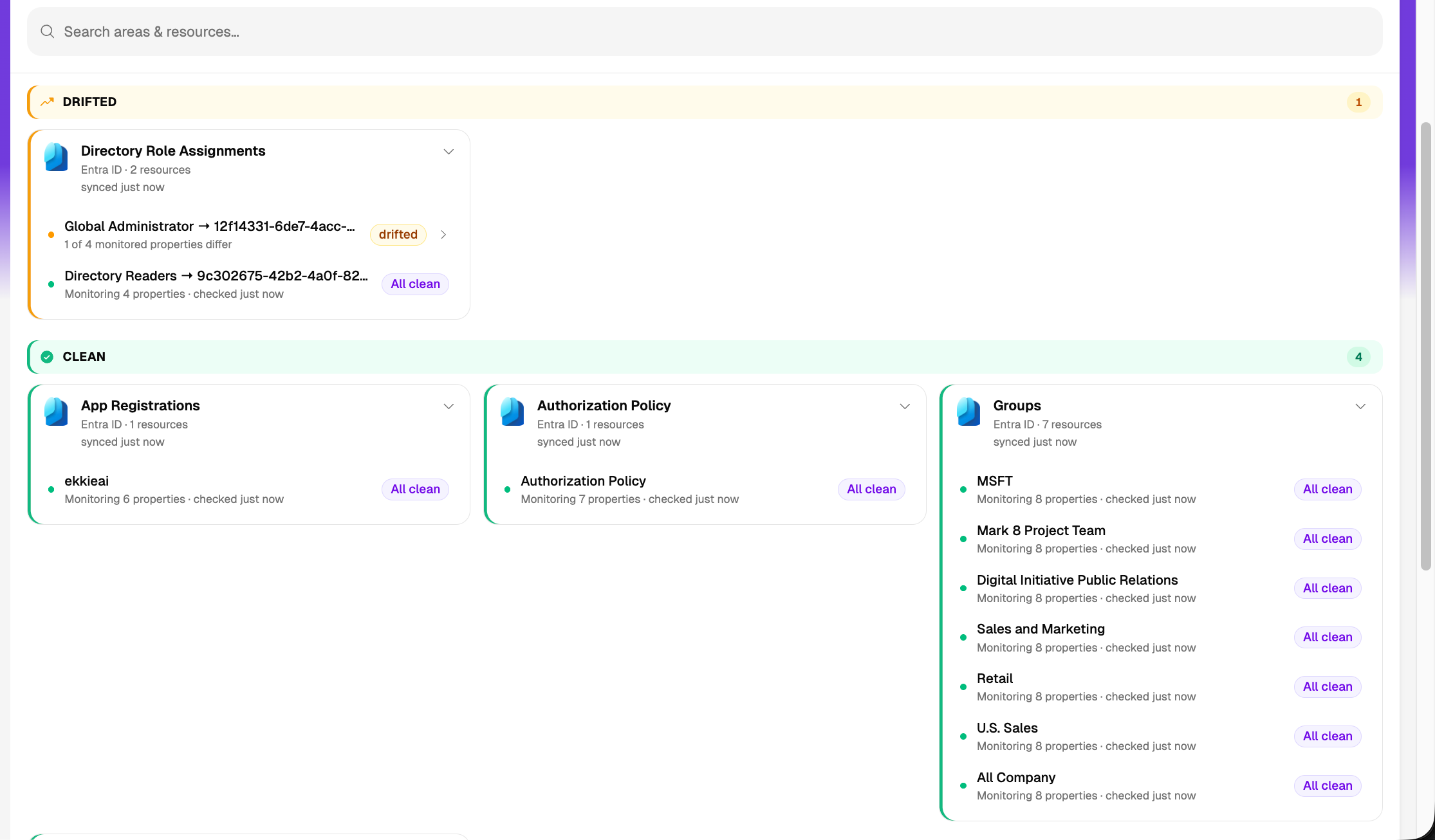This screenshot has height=840, width=1435.
Task: Click All clean badge for ekkieai
Action: tap(415, 489)
